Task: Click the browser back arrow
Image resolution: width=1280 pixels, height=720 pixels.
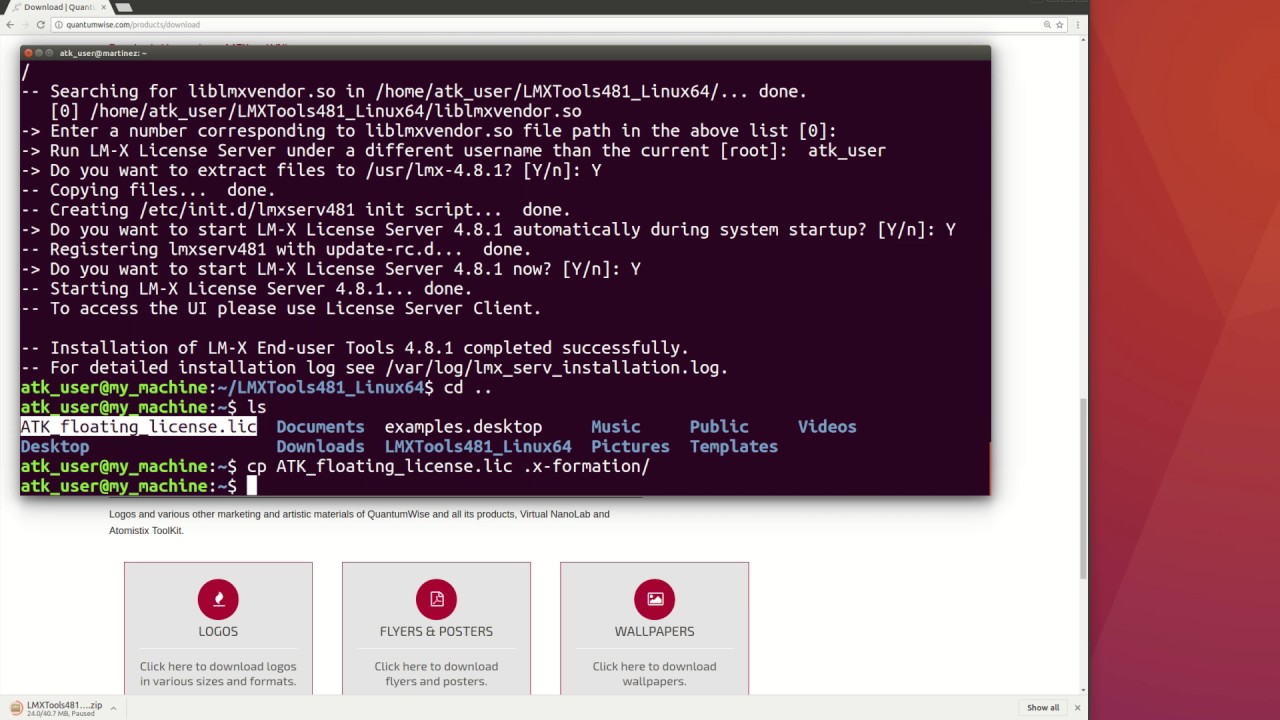Action: tap(10, 24)
